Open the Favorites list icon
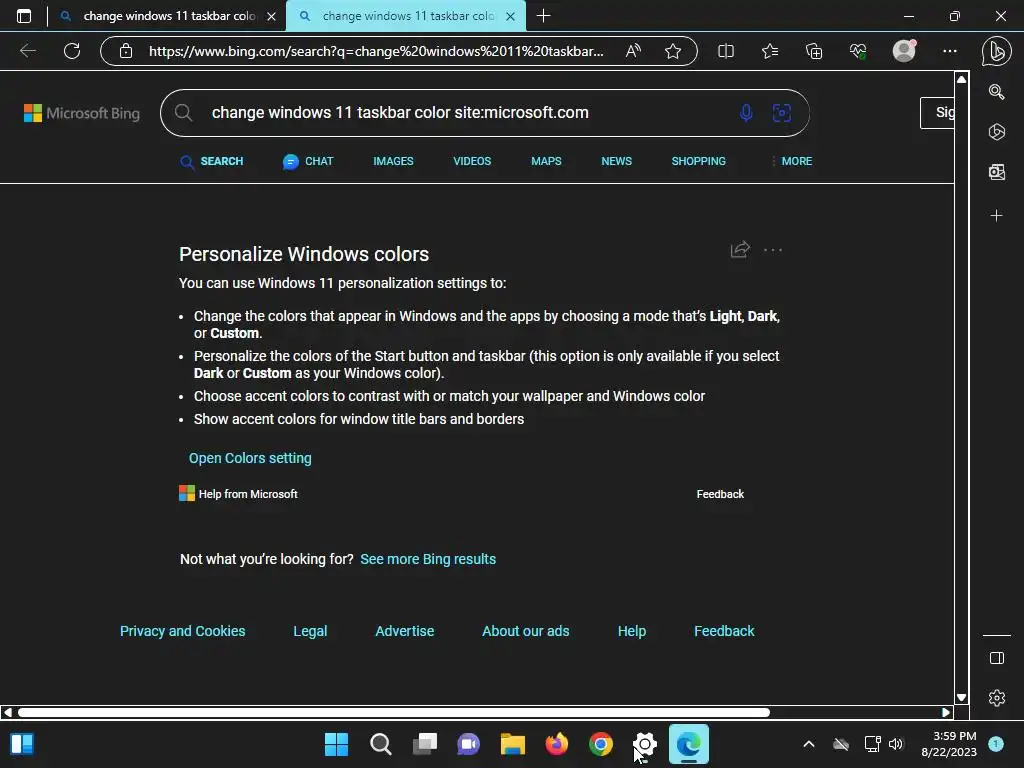This screenshot has width=1024, height=768. point(770,51)
